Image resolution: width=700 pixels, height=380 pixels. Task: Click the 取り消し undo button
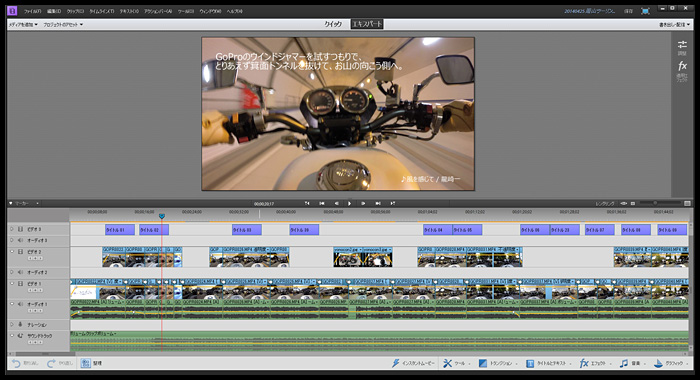pyautogui.click(x=24, y=363)
